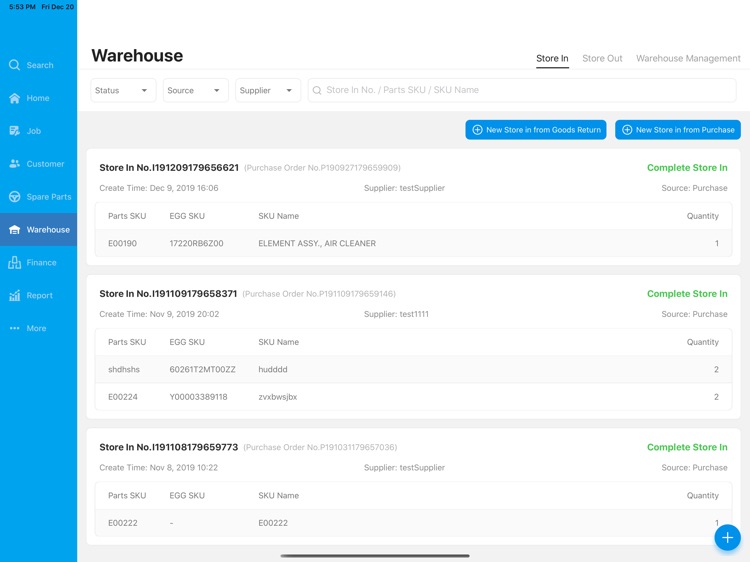Switch to the Store In tab
Image resolution: width=750 pixels, height=562 pixels.
click(552, 58)
